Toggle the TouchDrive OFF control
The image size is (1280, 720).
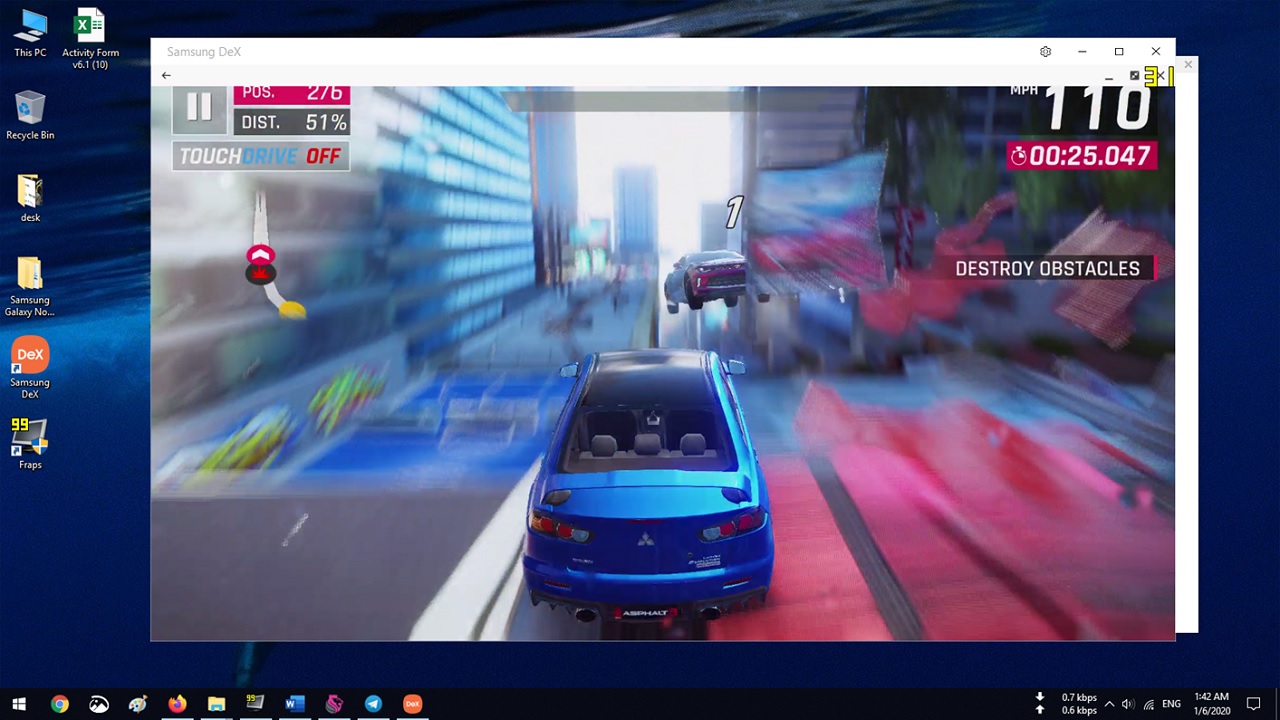tap(261, 156)
